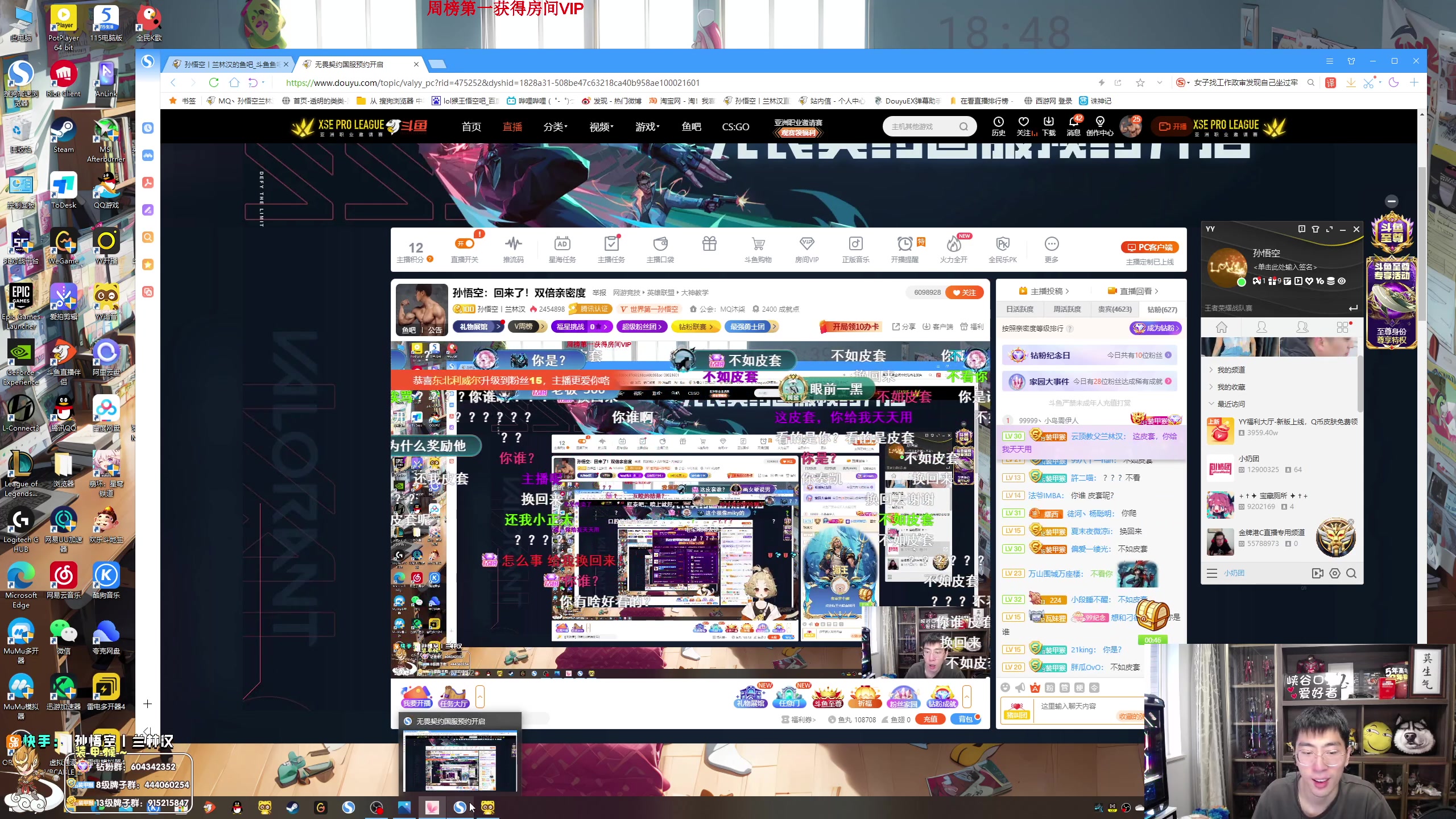Open 分类 dropdown in Douyu nav
Image resolution: width=1456 pixels, height=819 pixels.
(555, 127)
